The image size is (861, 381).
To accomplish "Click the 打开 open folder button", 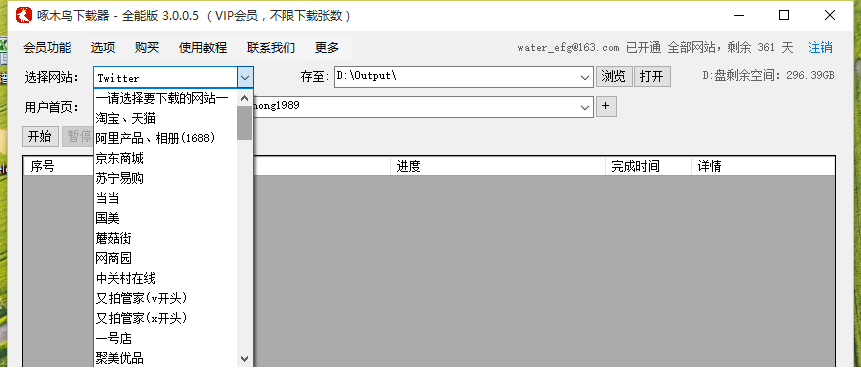I will tap(652, 77).
